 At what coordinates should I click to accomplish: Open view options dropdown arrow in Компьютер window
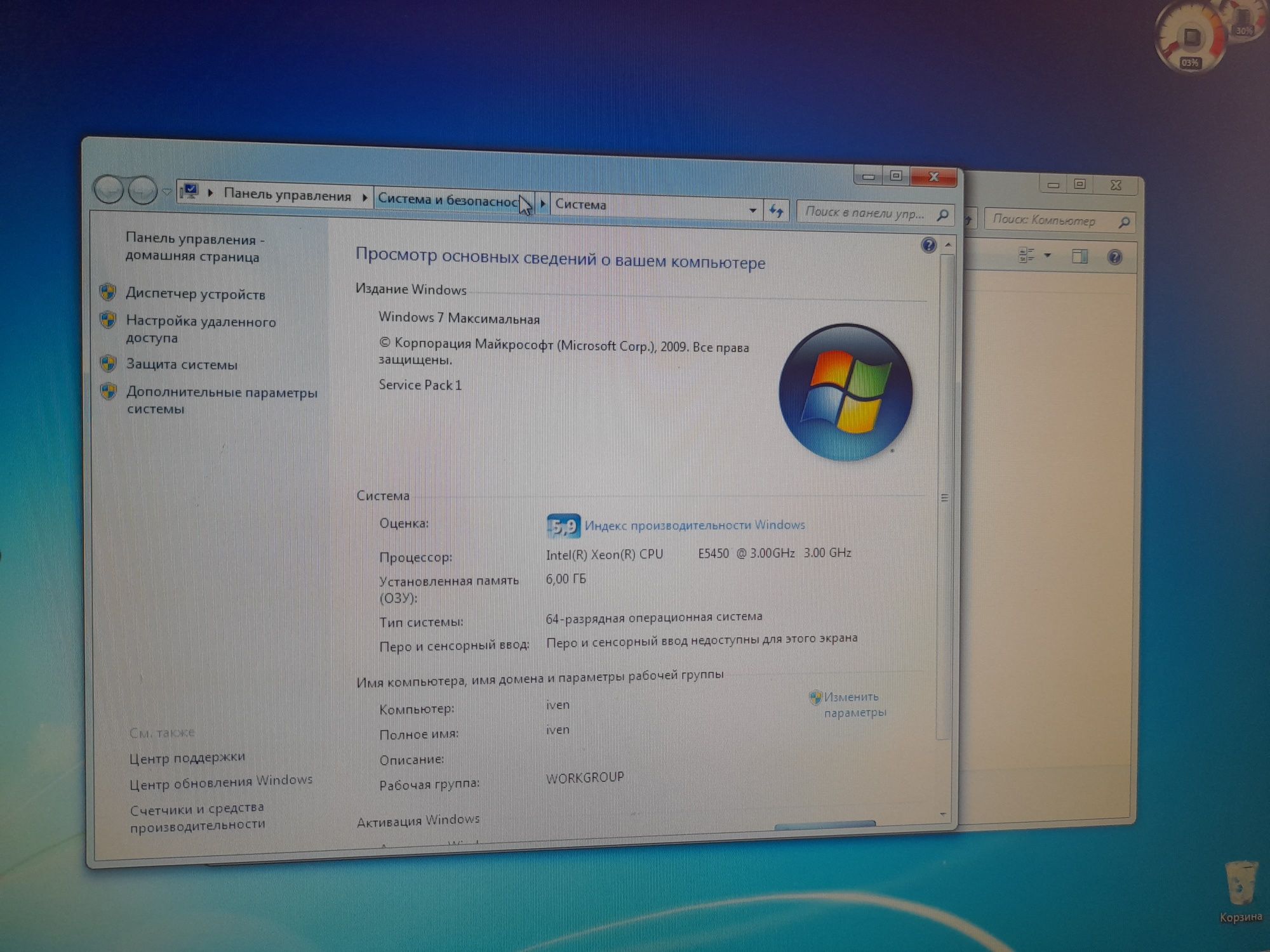(1047, 255)
